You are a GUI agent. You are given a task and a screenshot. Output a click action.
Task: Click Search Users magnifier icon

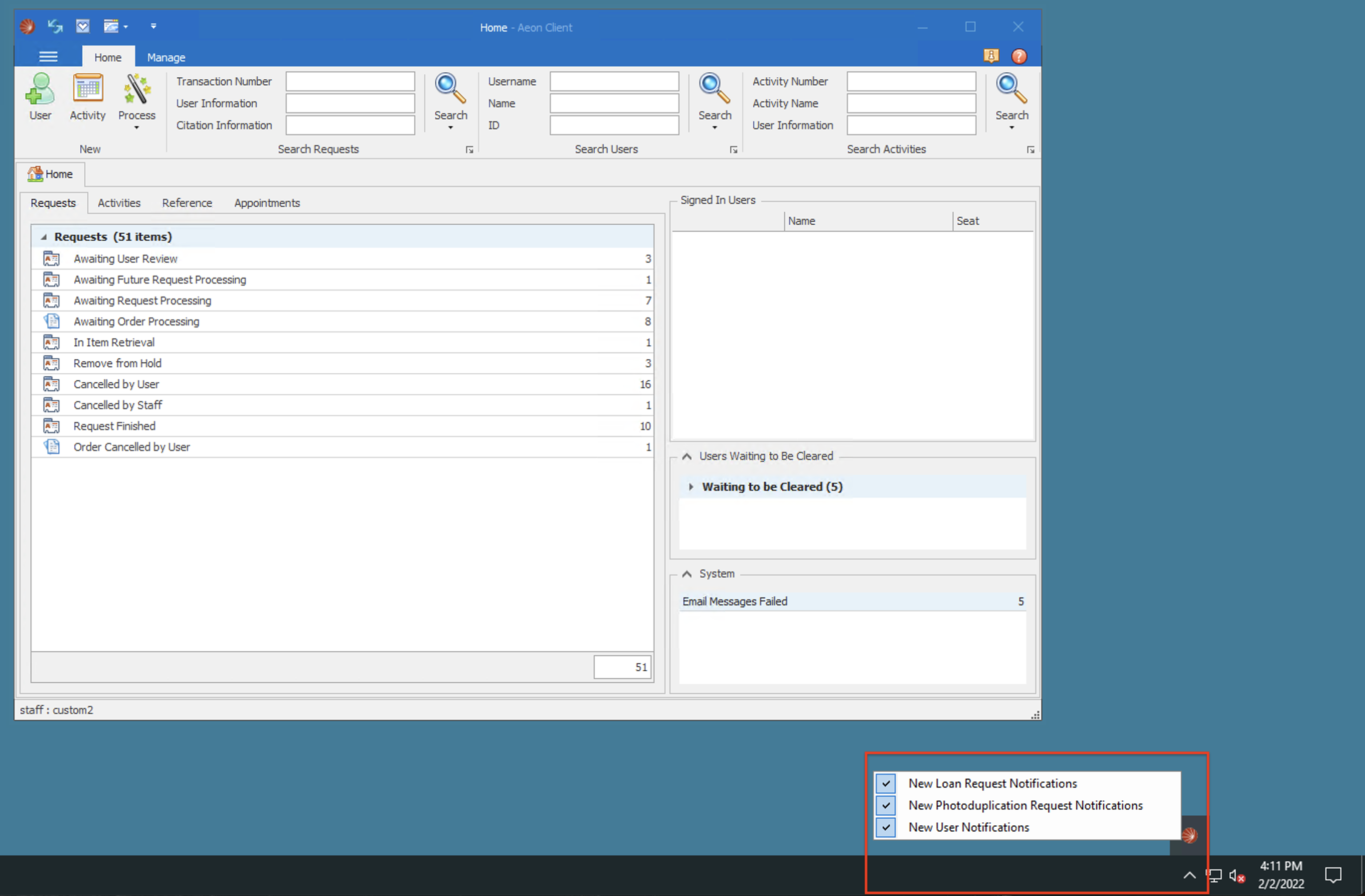coord(714,88)
